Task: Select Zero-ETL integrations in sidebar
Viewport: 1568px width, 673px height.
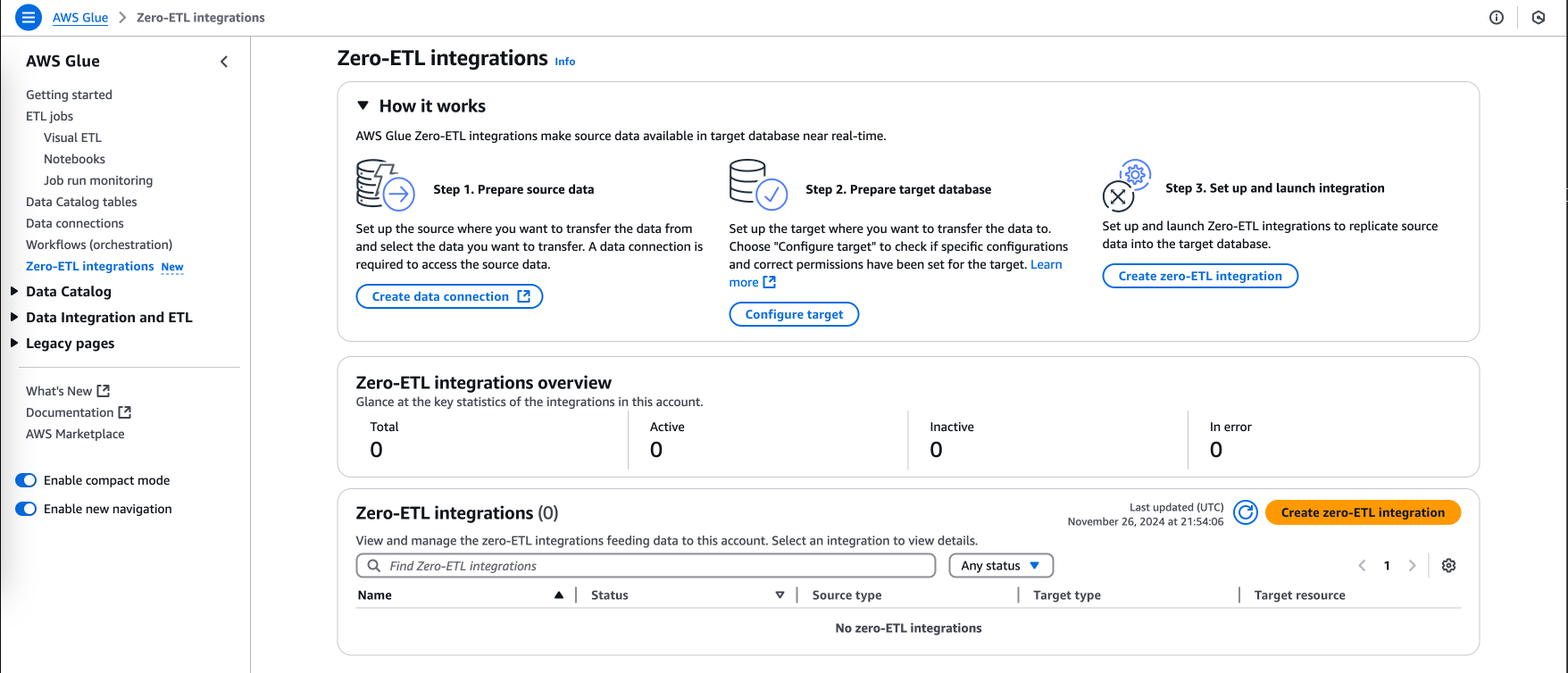Action: (89, 266)
